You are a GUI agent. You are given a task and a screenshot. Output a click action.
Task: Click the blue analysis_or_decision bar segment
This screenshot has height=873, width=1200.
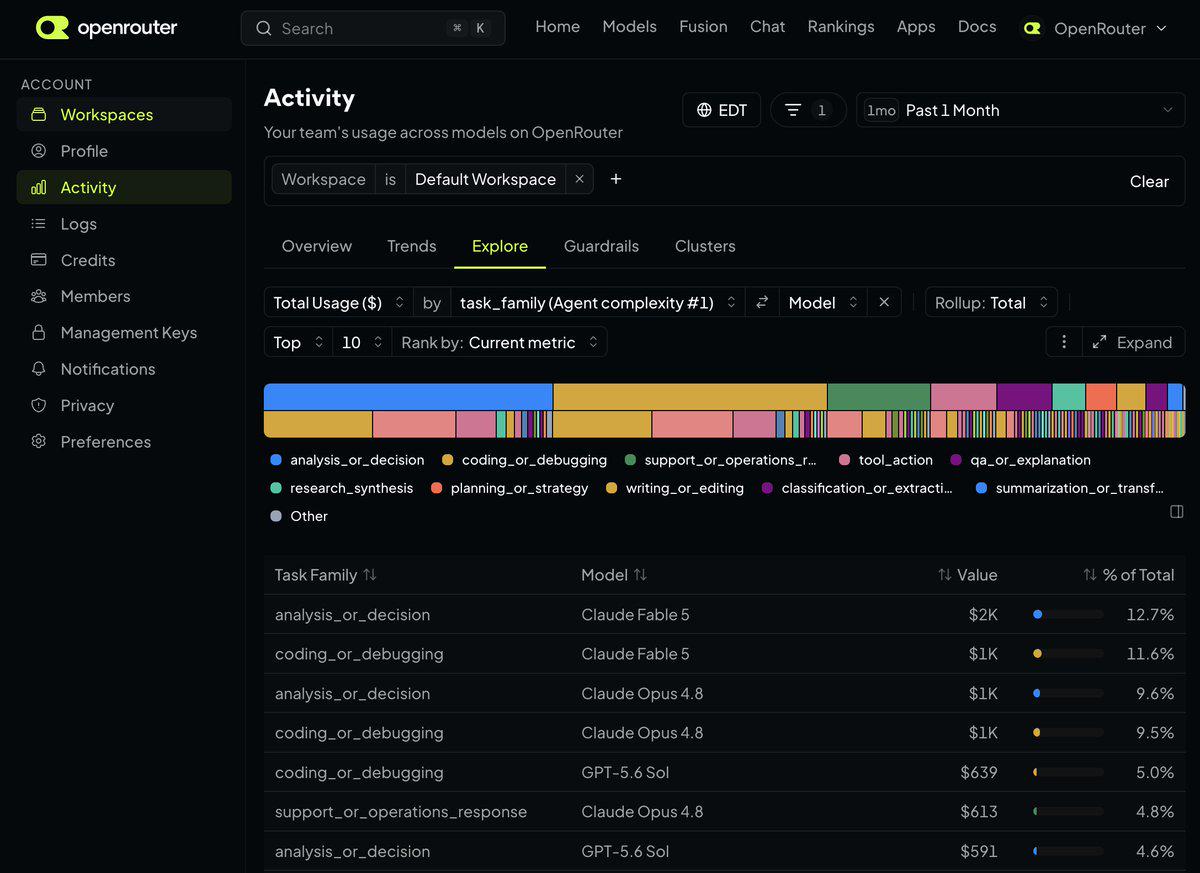[408, 397]
